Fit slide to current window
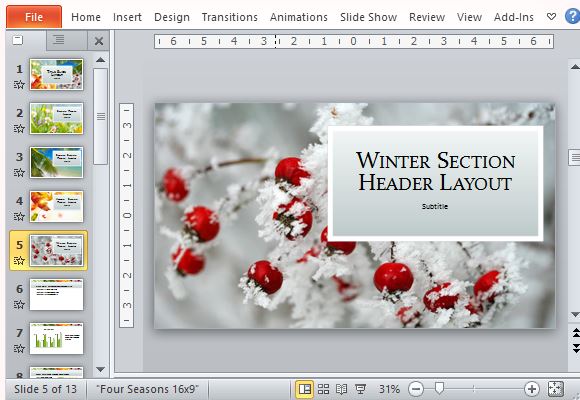Viewport: 580px width, 400px height. 556,389
